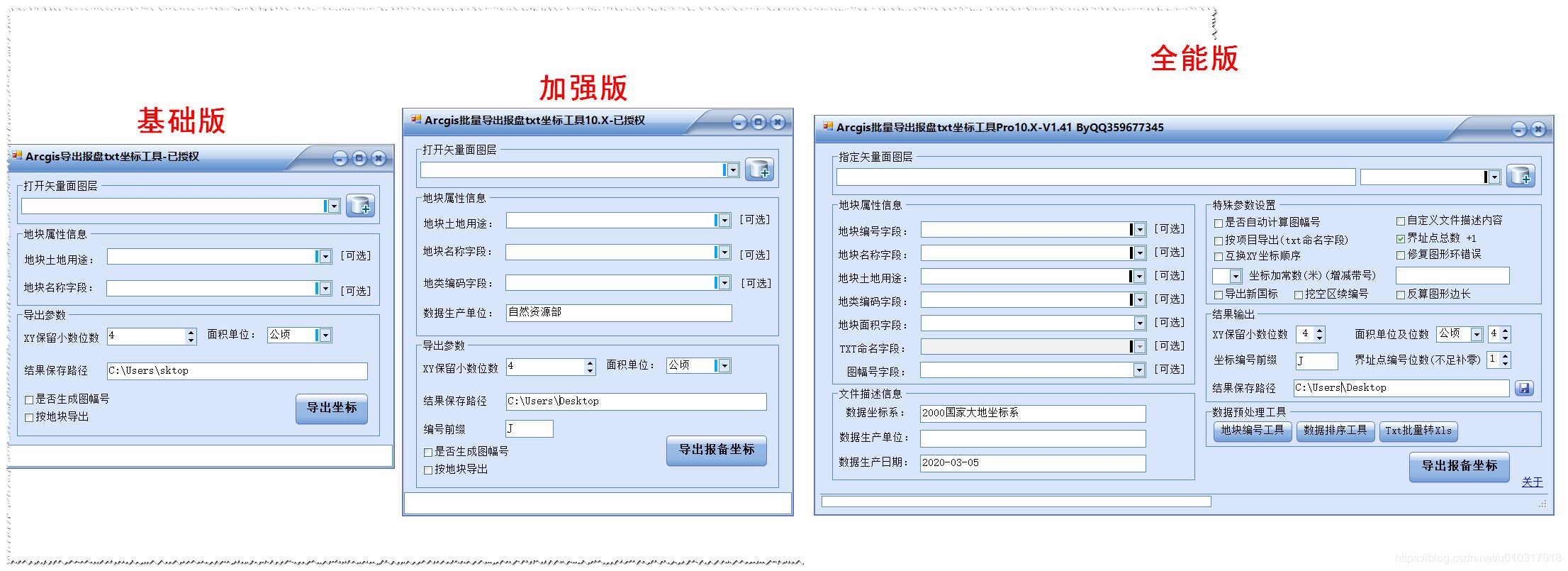Click 数据生产日期 field showing 2020-03-05
The width and height of the screenshot is (1568, 571).
point(1033,463)
